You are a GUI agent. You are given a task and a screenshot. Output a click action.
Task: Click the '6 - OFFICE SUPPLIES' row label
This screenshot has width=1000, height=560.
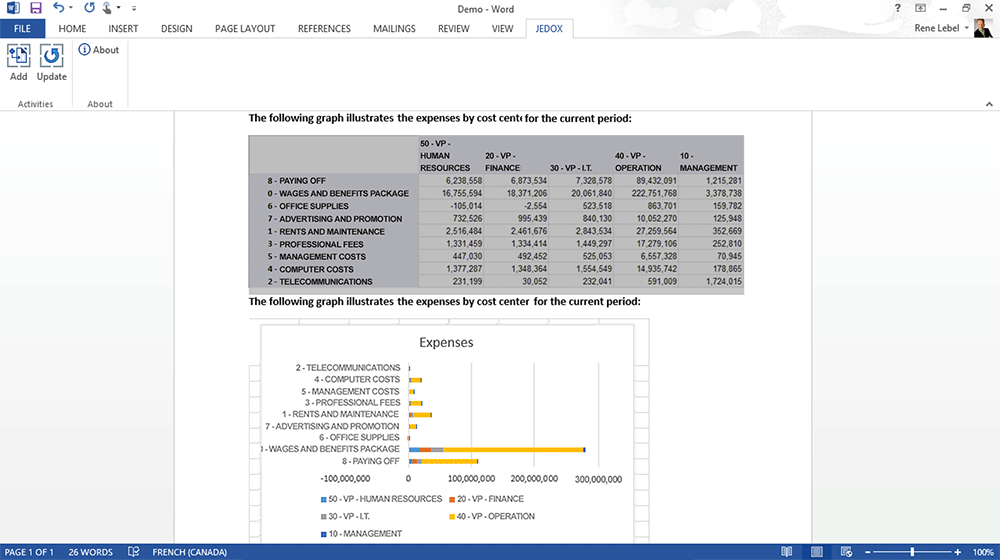point(308,206)
